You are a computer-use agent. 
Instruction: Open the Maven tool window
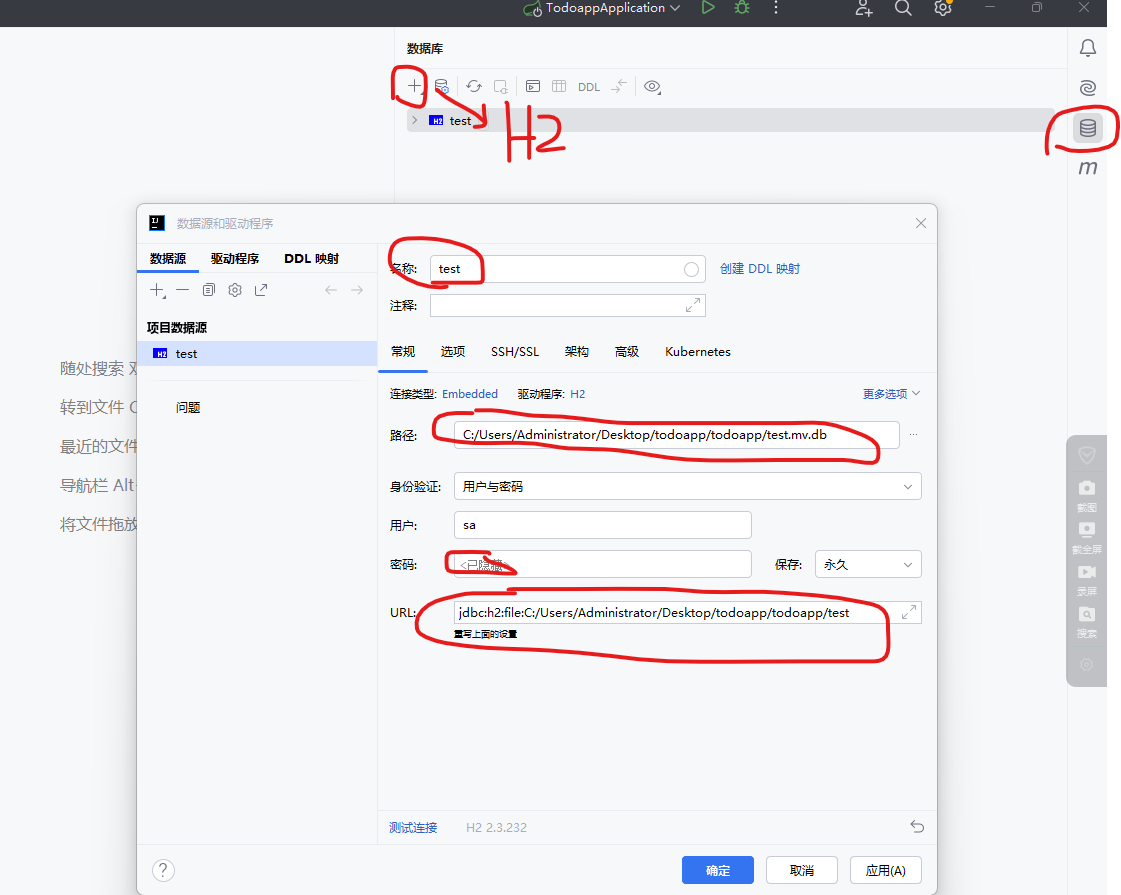click(x=1087, y=168)
